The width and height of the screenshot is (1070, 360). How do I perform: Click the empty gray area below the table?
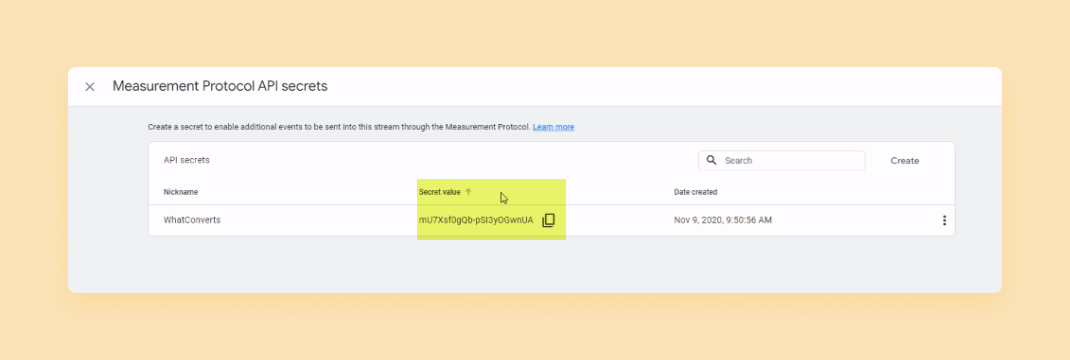coord(535,265)
